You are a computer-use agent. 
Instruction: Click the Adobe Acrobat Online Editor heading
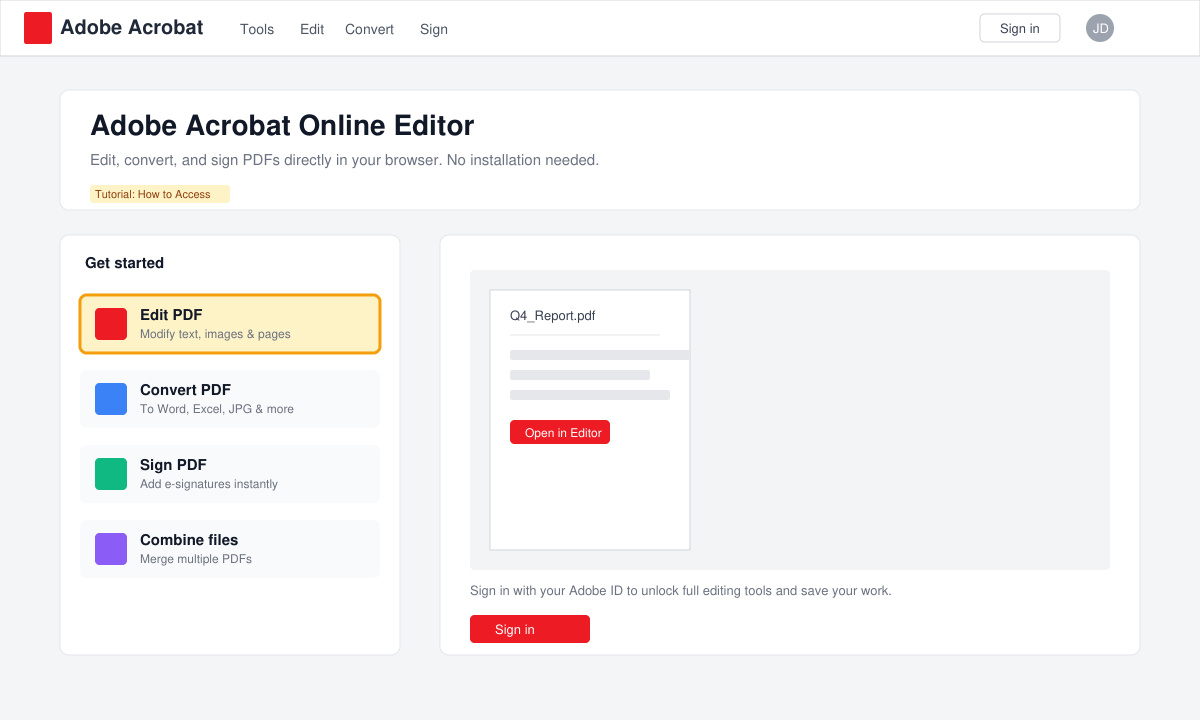click(x=282, y=126)
